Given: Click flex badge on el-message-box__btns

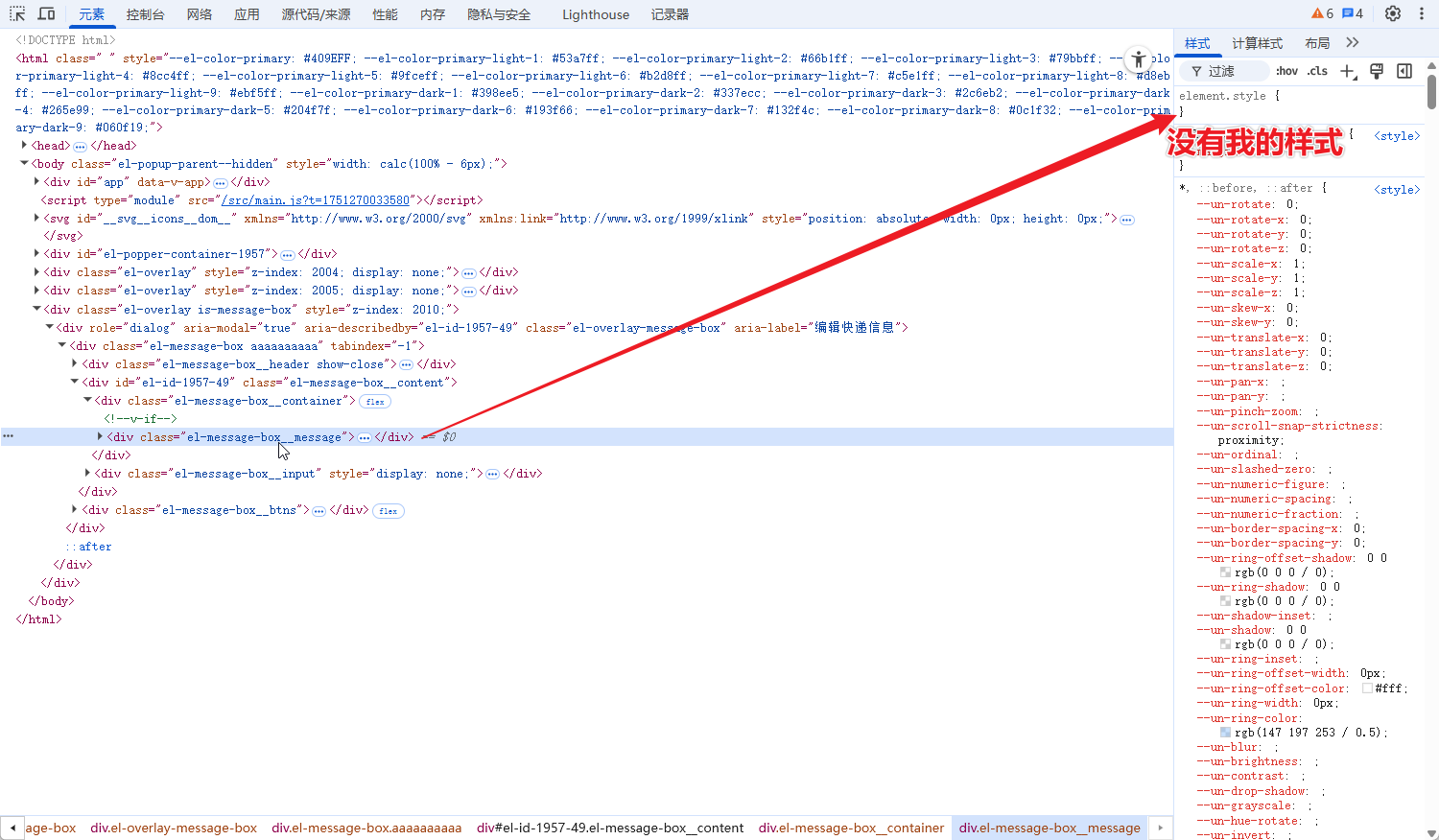Looking at the screenshot, I should coord(389,511).
